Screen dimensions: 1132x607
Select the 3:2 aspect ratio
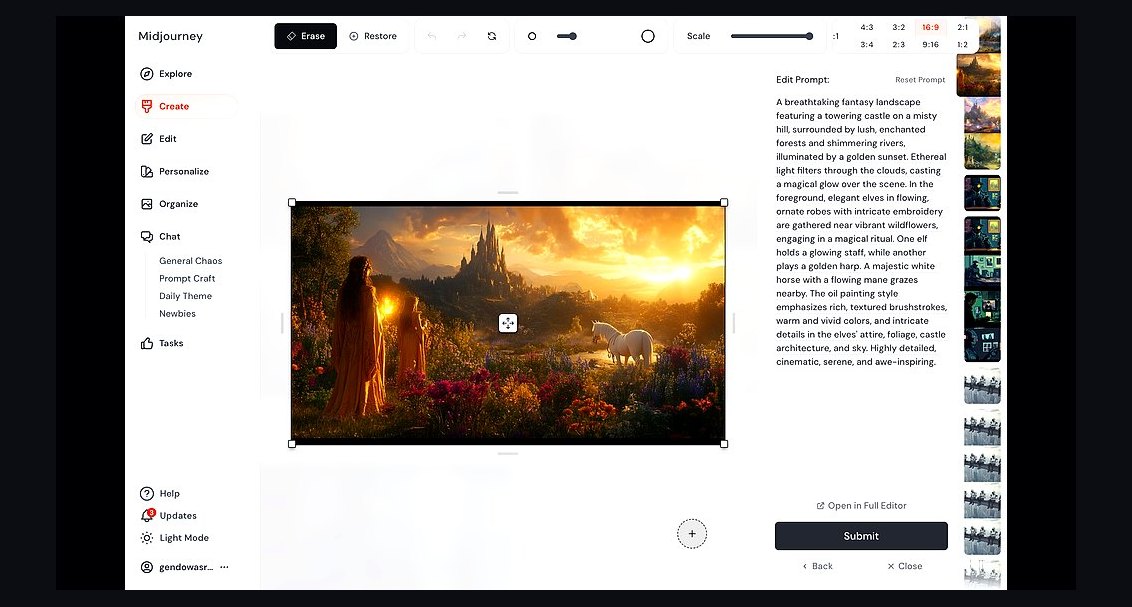click(899, 27)
